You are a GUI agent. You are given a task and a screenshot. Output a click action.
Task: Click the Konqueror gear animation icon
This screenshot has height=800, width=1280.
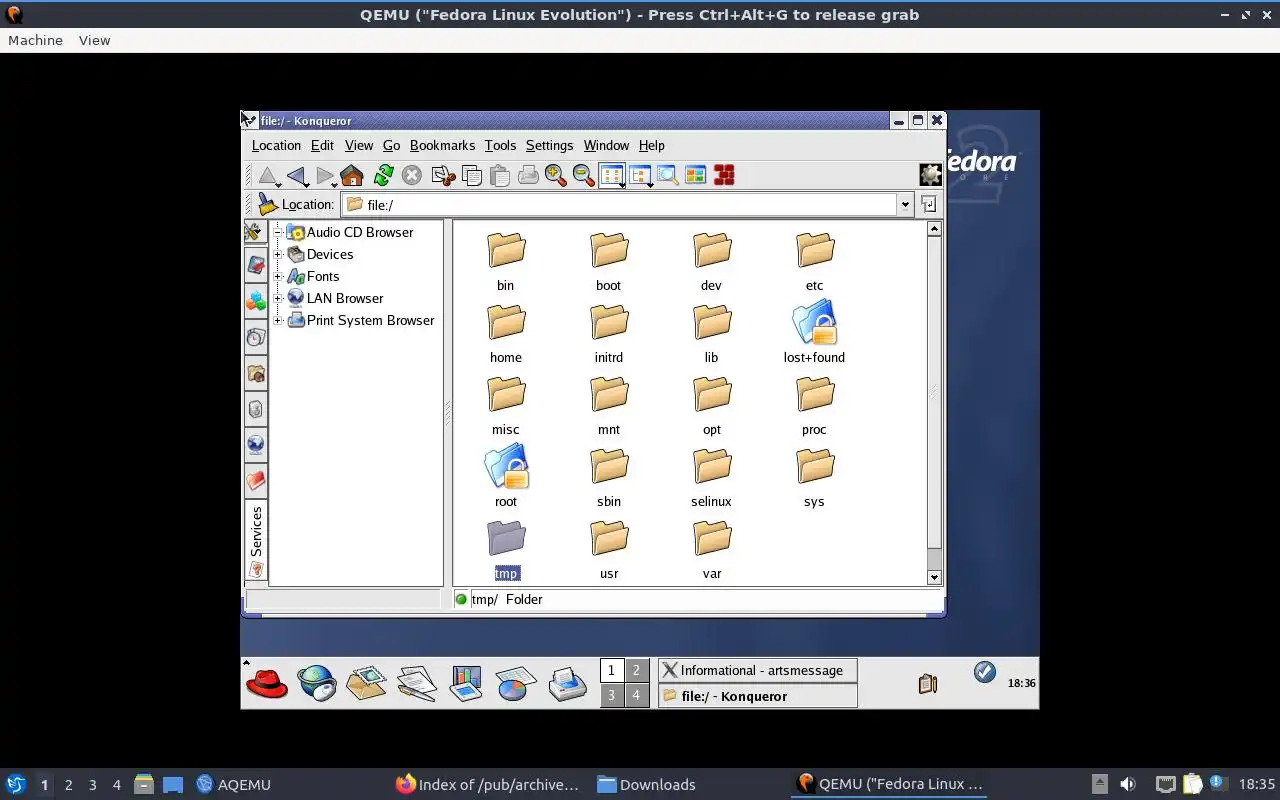pyautogui.click(x=930, y=175)
